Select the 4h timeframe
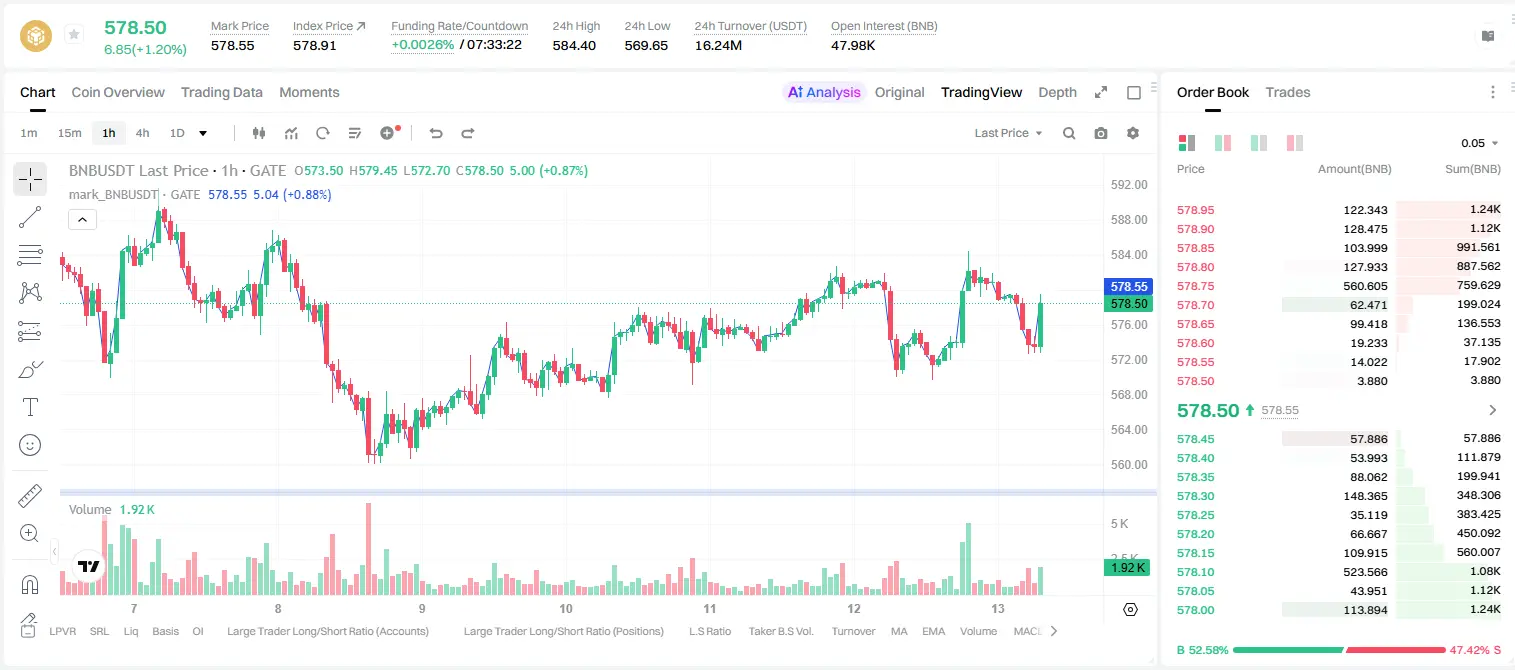The height and width of the screenshot is (670, 1515). (x=143, y=133)
